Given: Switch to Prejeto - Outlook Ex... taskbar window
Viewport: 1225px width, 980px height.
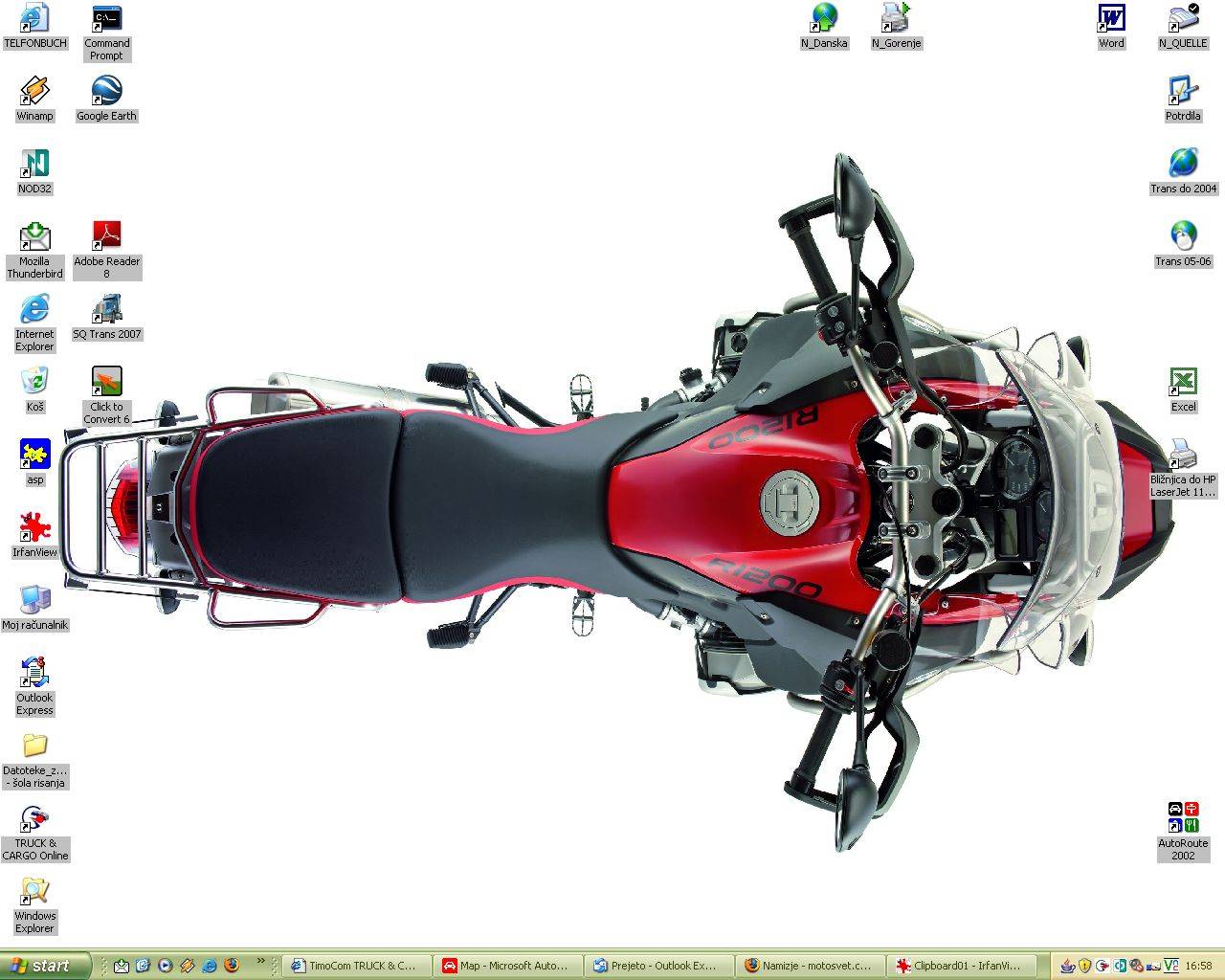Looking at the screenshot, I should 659,966.
